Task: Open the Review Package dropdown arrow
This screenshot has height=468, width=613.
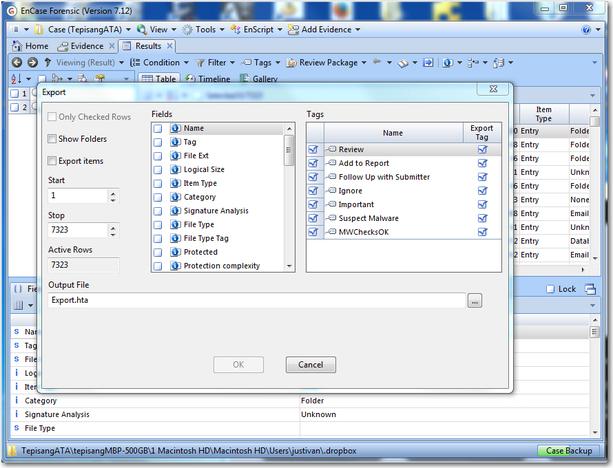Action: pos(364,63)
